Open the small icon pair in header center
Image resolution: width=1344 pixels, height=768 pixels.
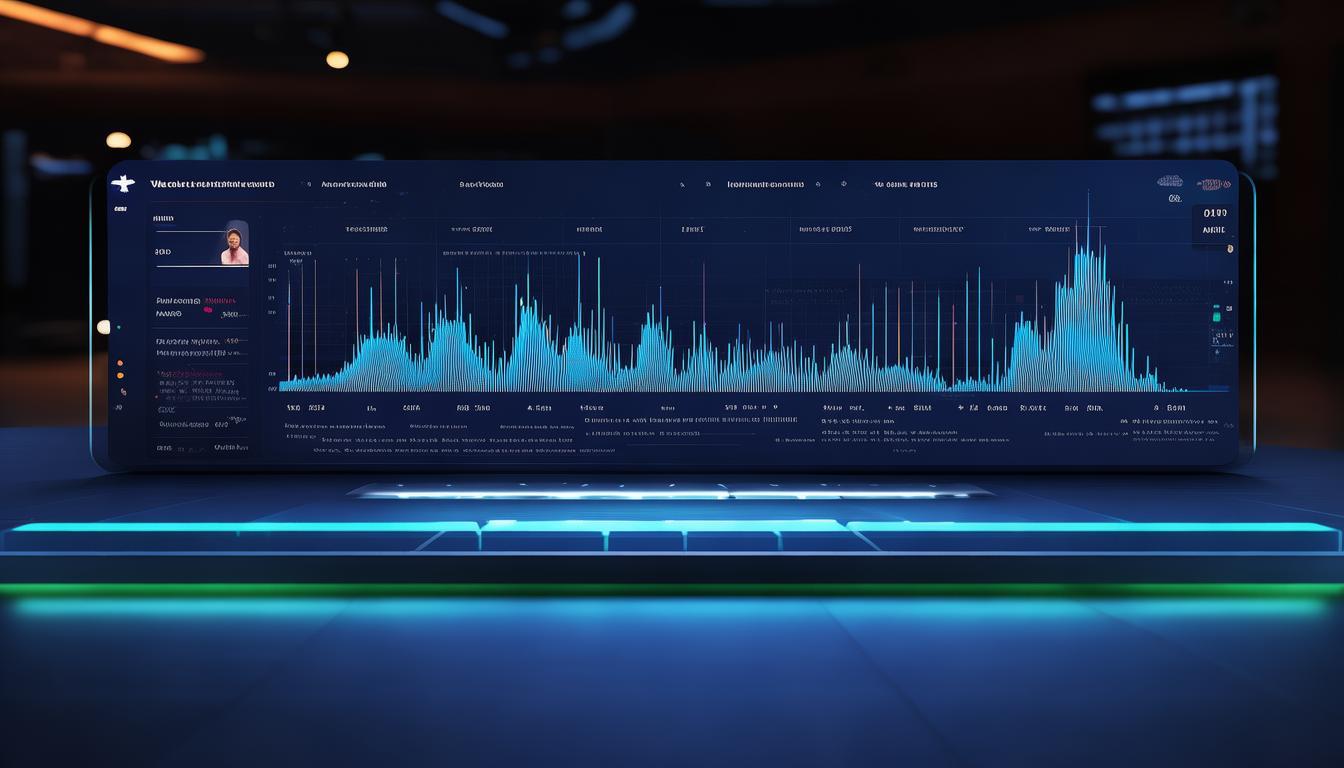point(693,185)
